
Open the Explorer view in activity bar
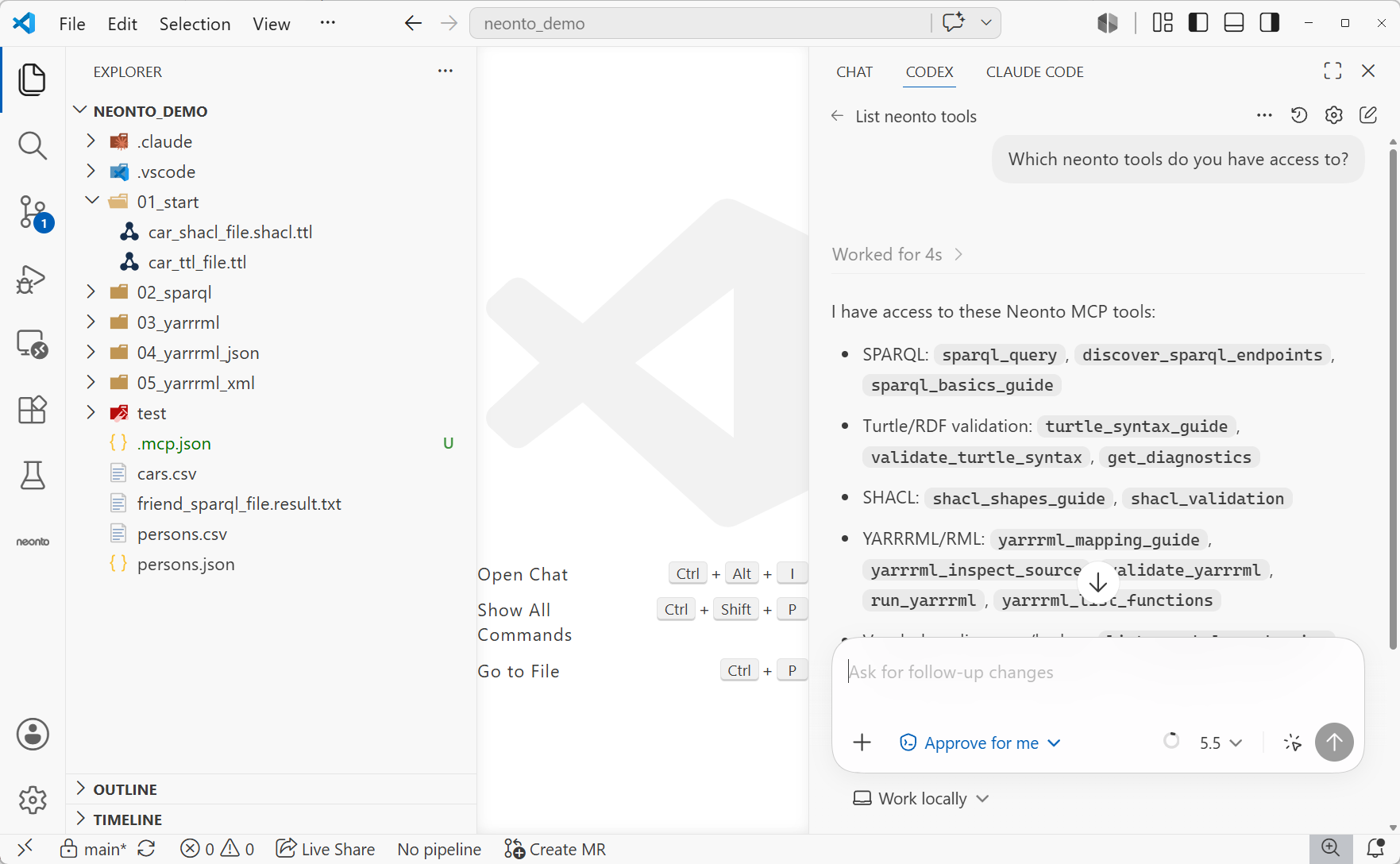(x=33, y=79)
